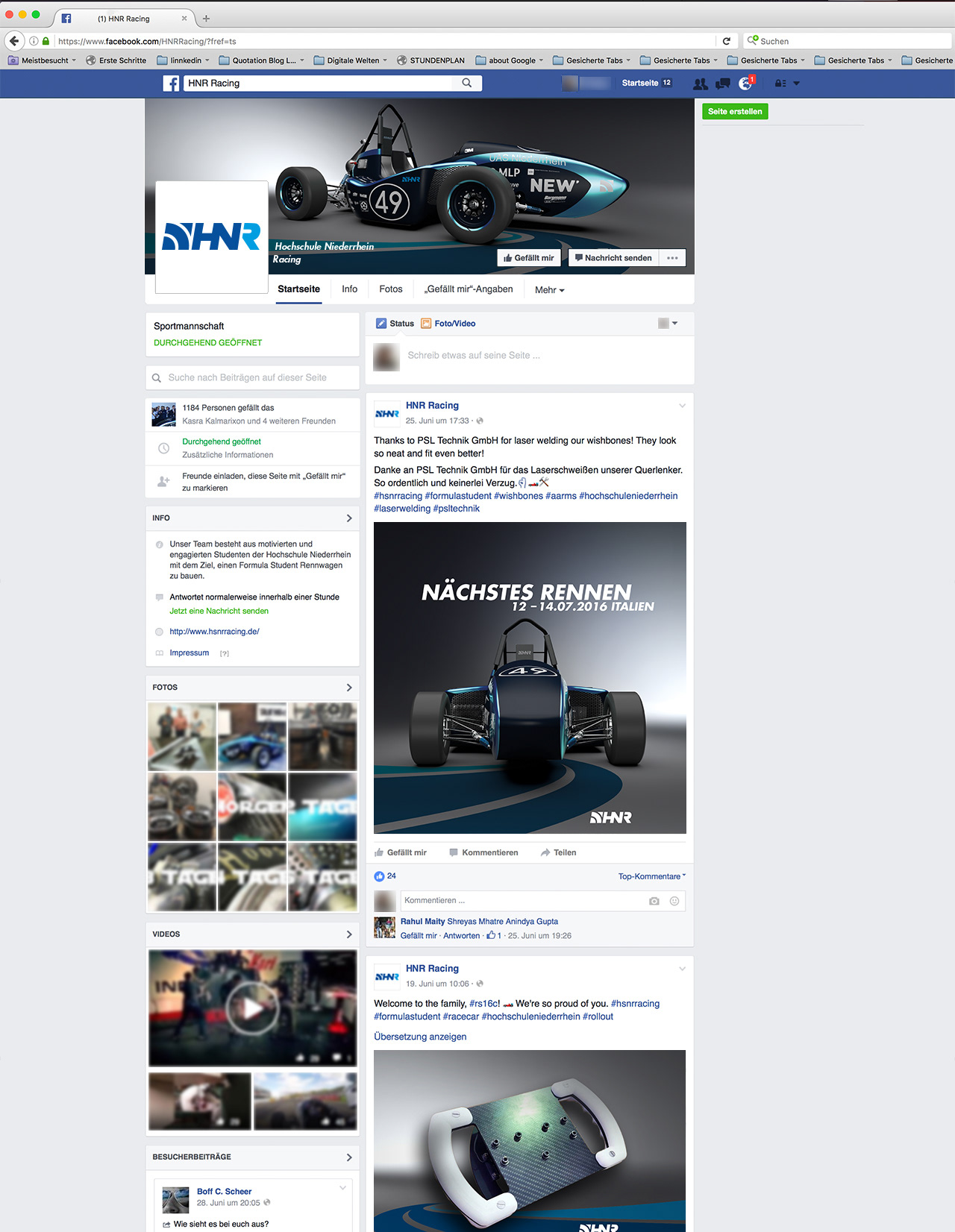
Task: Click the site info icon in the address bar
Action: coord(34,41)
